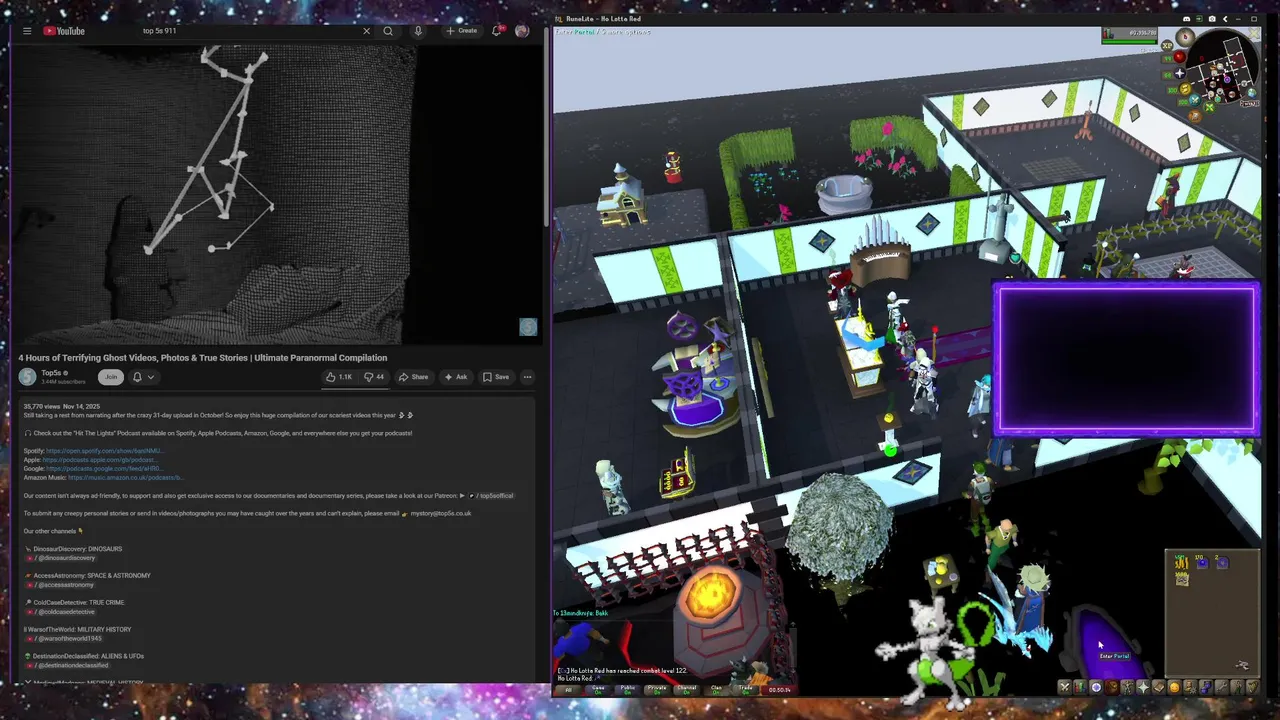Toggle the Game chat filter tab
The height and width of the screenshot is (720, 1280).
click(598, 690)
